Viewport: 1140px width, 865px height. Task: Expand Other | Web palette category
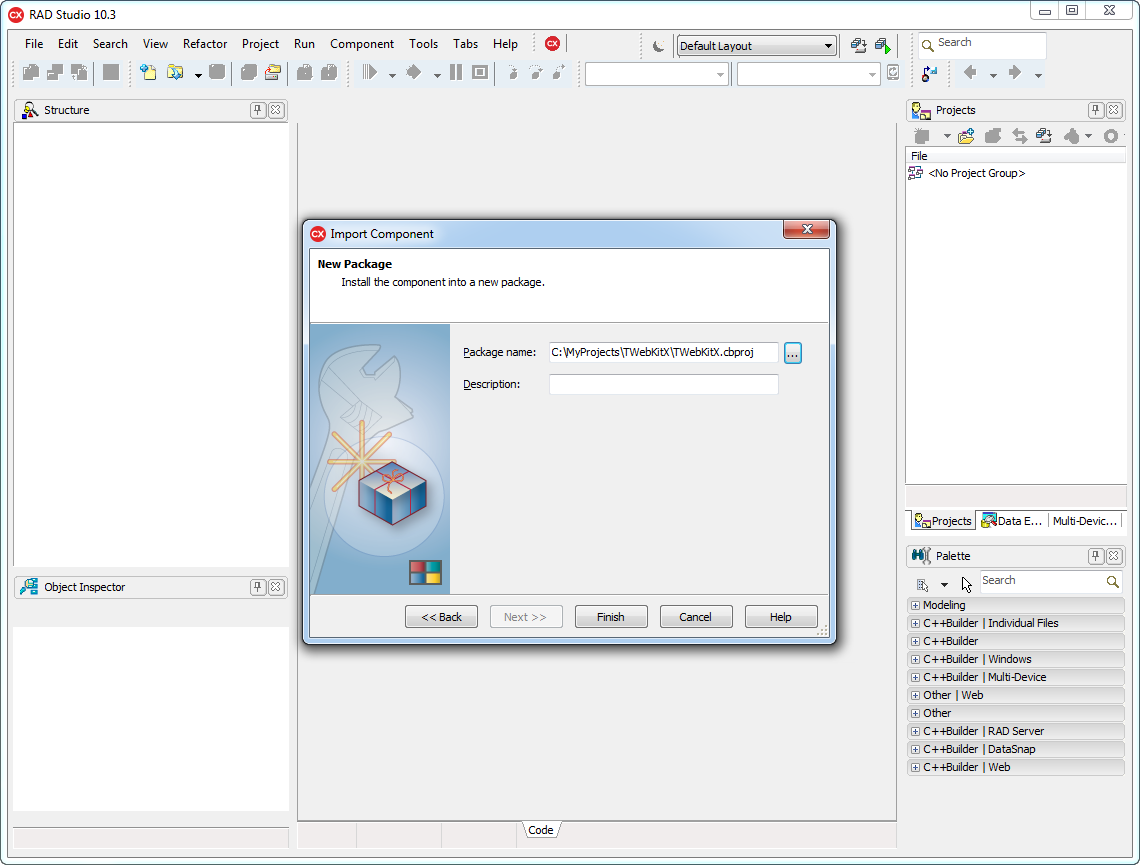(x=915, y=696)
